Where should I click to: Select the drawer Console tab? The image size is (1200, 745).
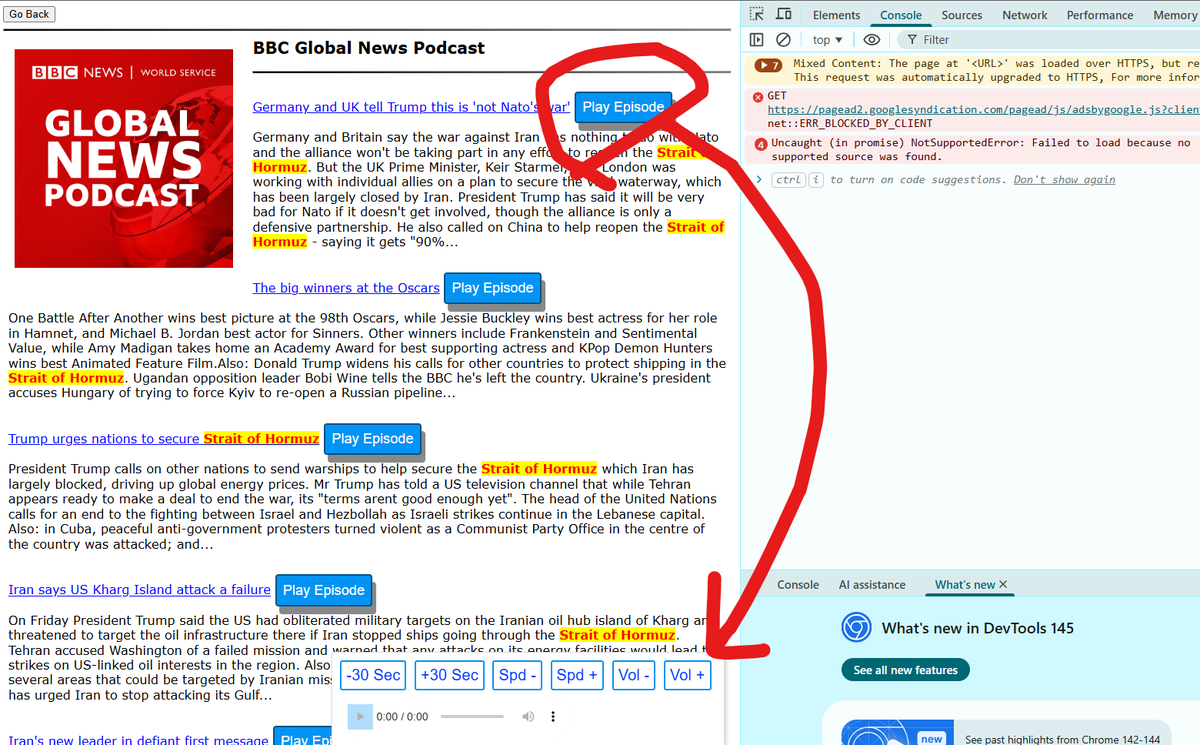pyautogui.click(x=798, y=585)
